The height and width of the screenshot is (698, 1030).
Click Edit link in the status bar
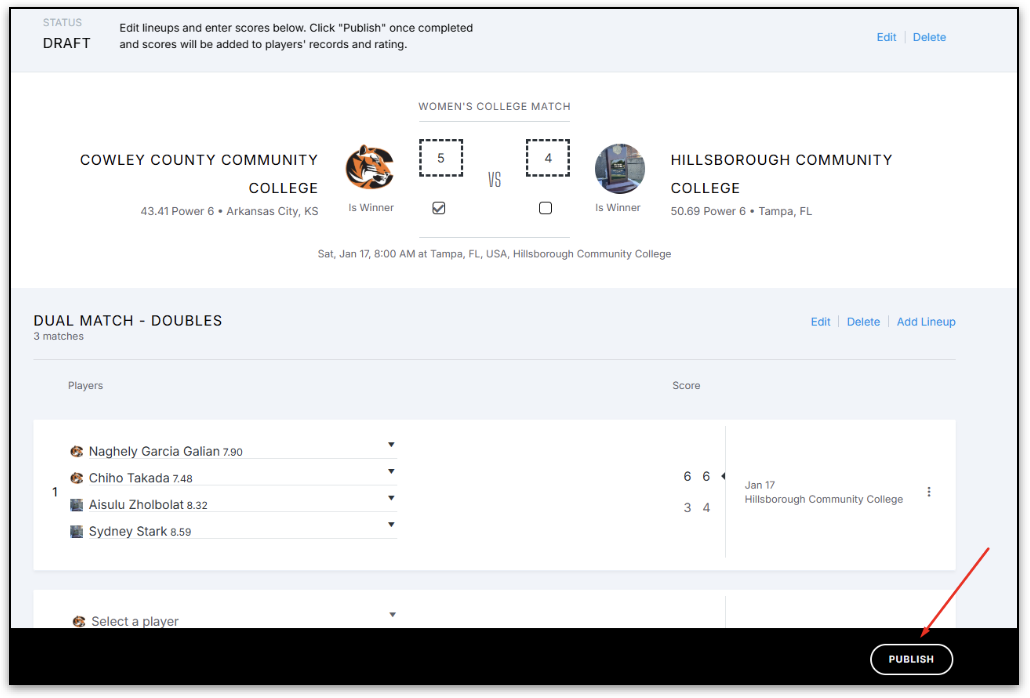coord(886,37)
